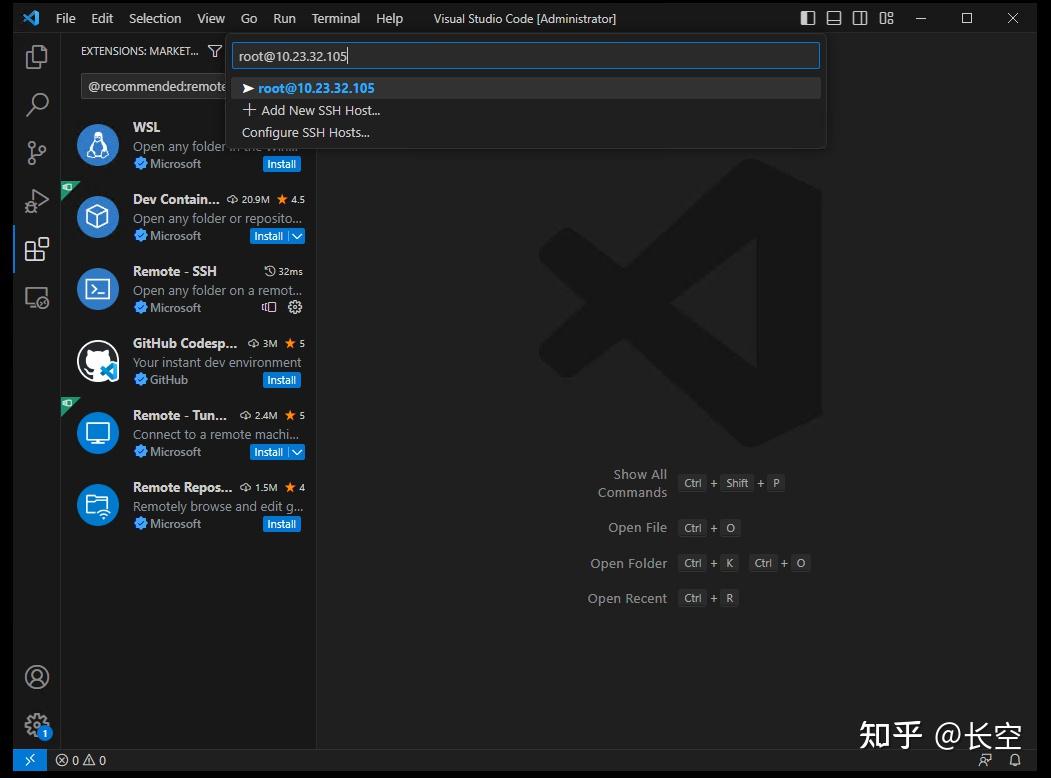1051x780 pixels.
Task: Open Source Control view
Action: tap(36, 152)
